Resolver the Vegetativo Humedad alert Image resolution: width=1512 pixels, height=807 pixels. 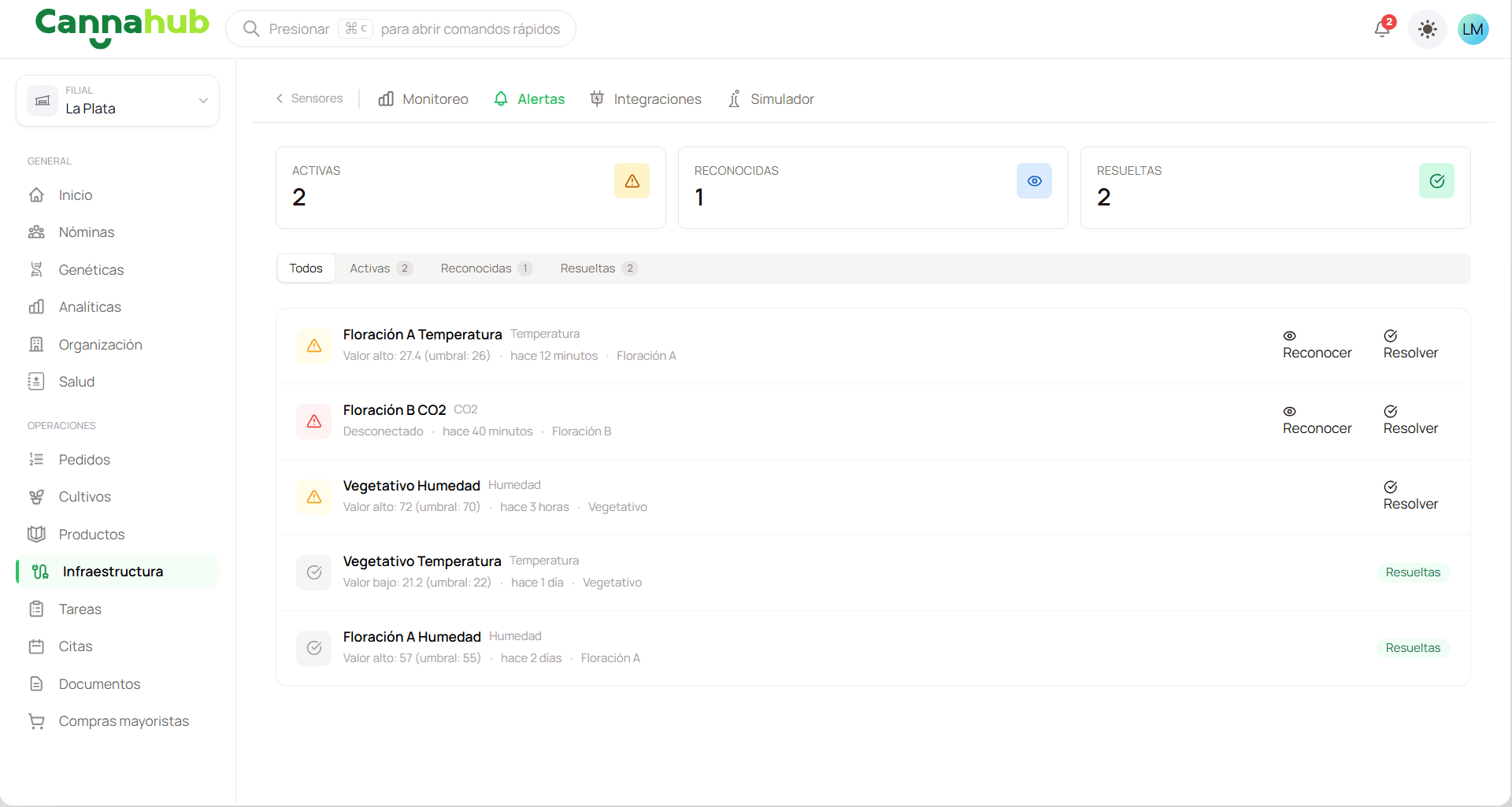coord(1410,497)
